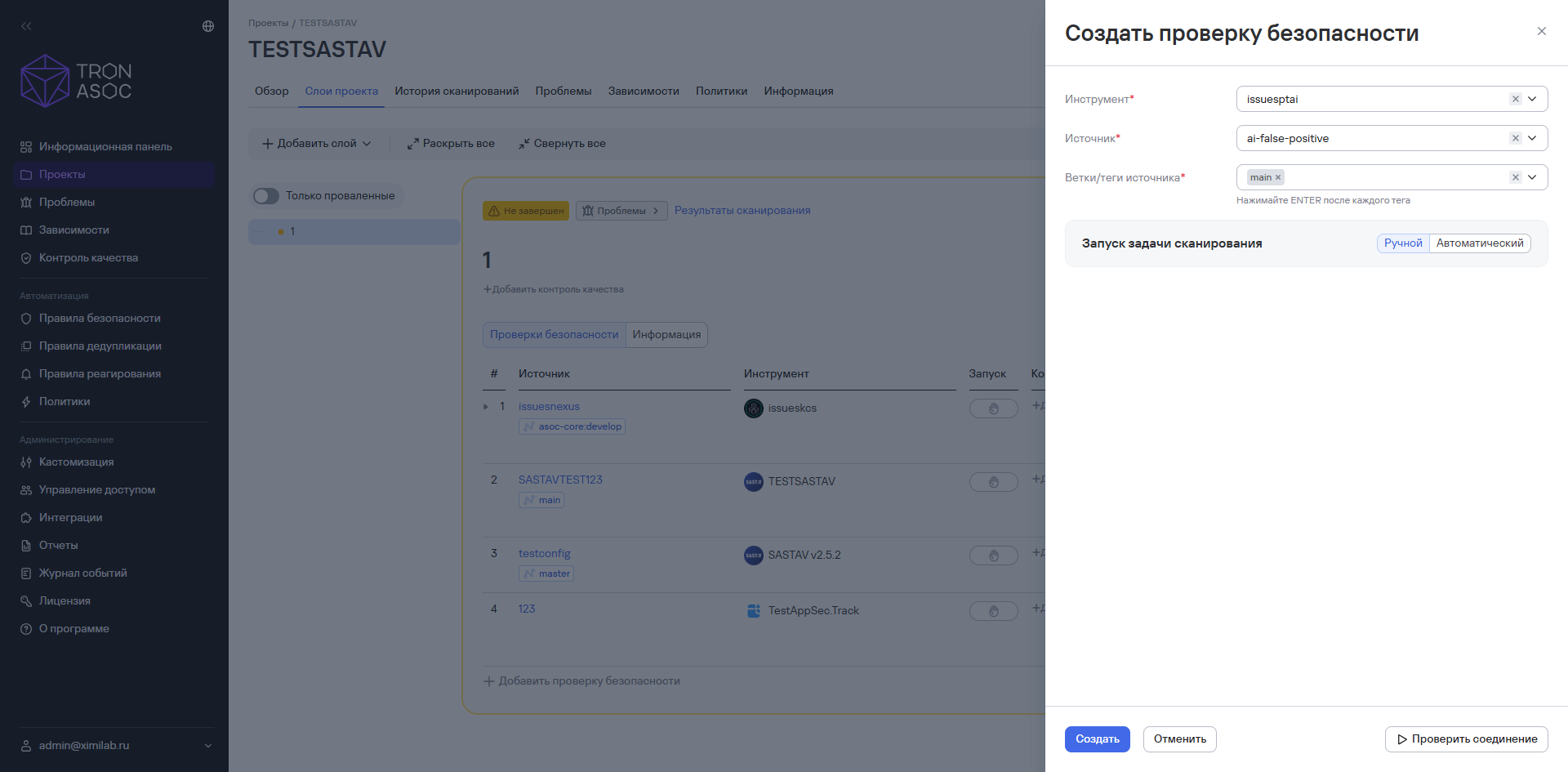Image resolution: width=1568 pixels, height=772 pixels.
Task: Open the Проблемы project tab
Action: [x=563, y=91]
